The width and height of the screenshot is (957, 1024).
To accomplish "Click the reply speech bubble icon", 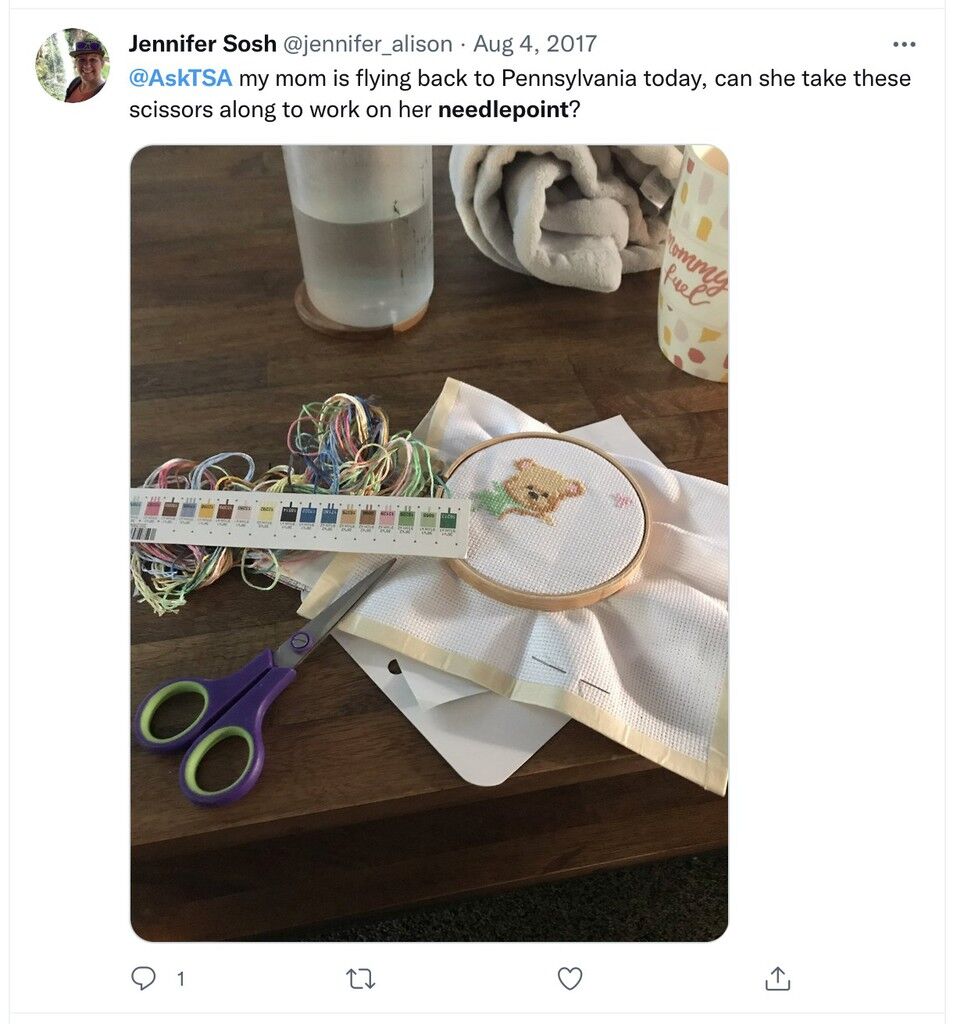I will click(x=143, y=978).
